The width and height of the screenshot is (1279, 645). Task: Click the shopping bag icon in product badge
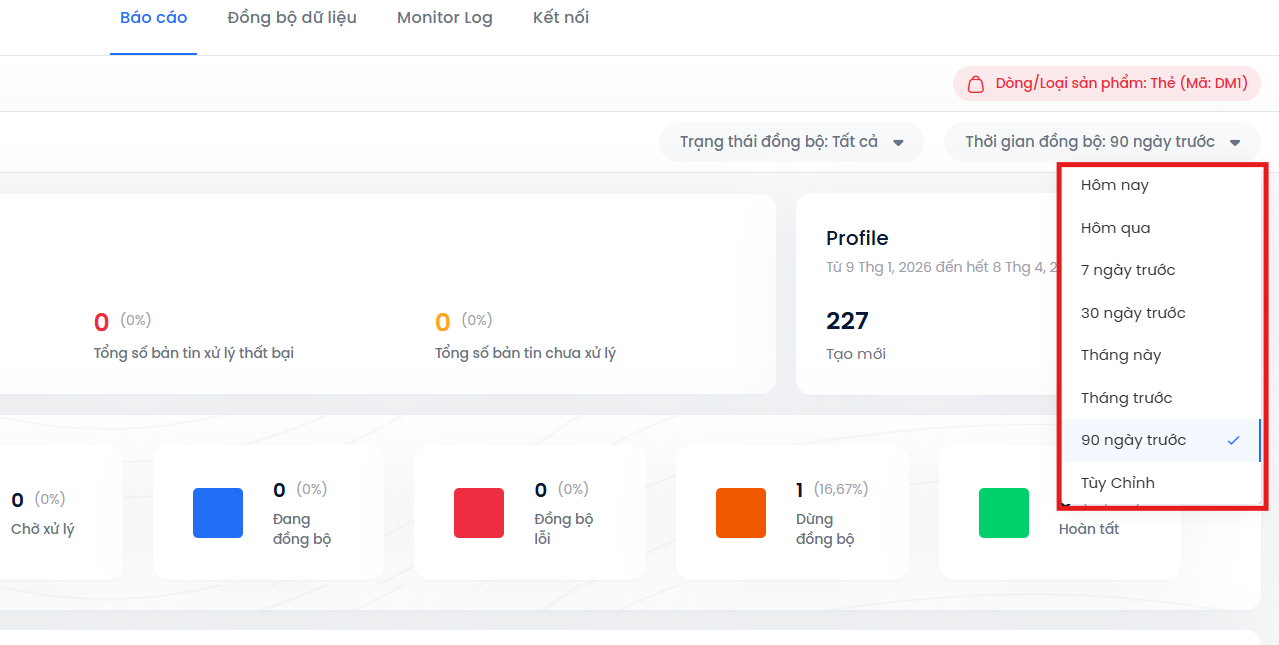974,84
